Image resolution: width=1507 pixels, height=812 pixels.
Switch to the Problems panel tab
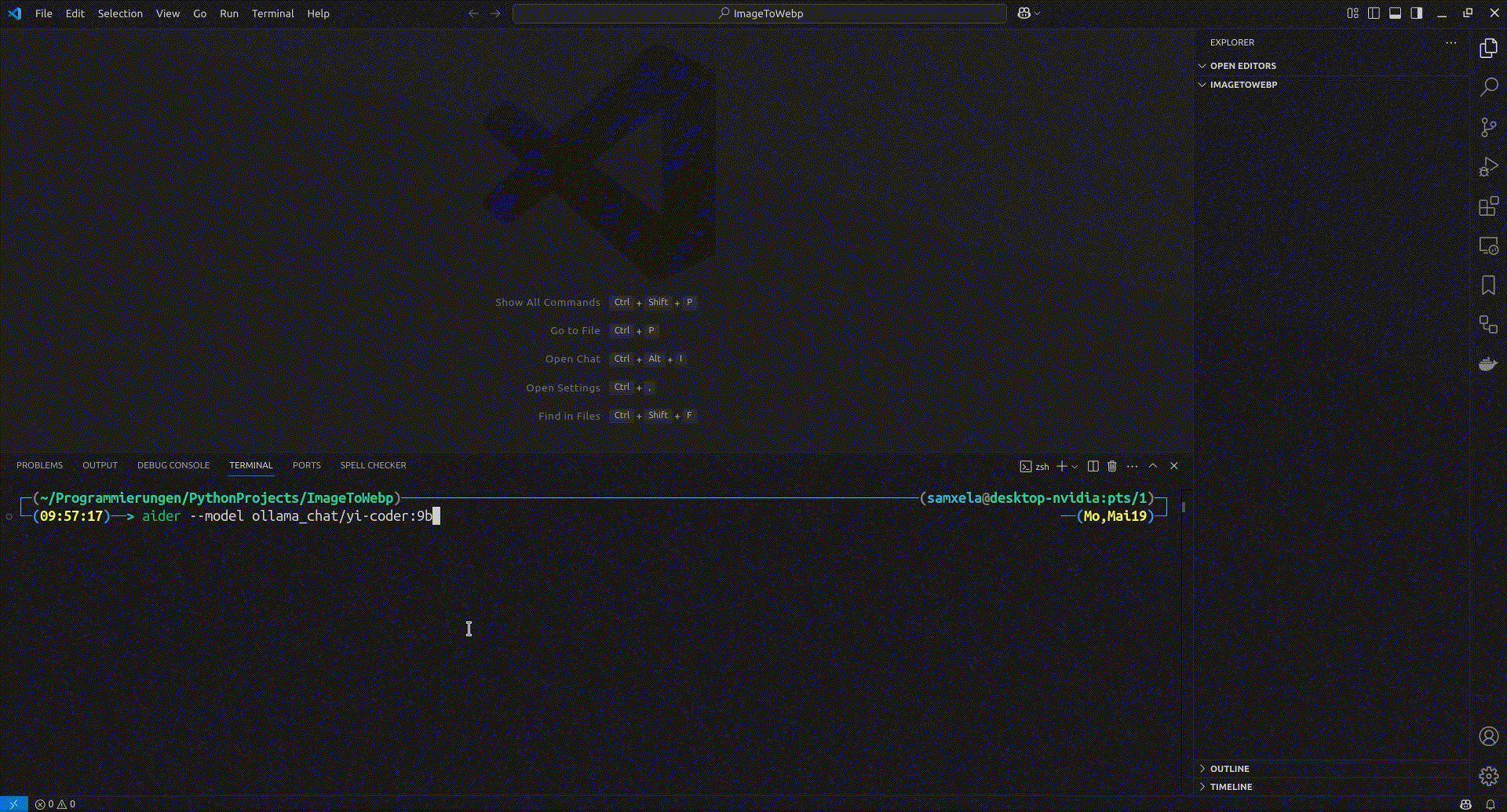pos(39,465)
